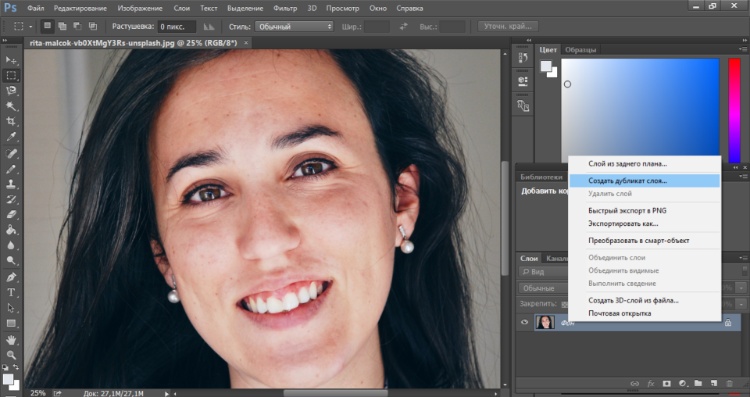Image resolution: width=750 pixels, height=397 pixels.
Task: Open layer styles fx menu
Action: coord(651,384)
